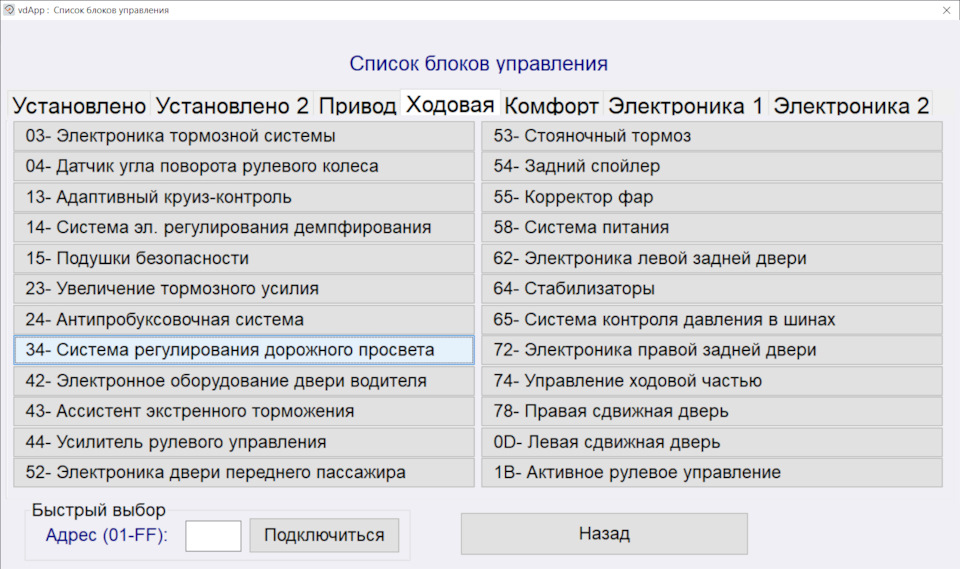Select the Привод tab
The width and height of the screenshot is (960, 569).
click(x=357, y=106)
